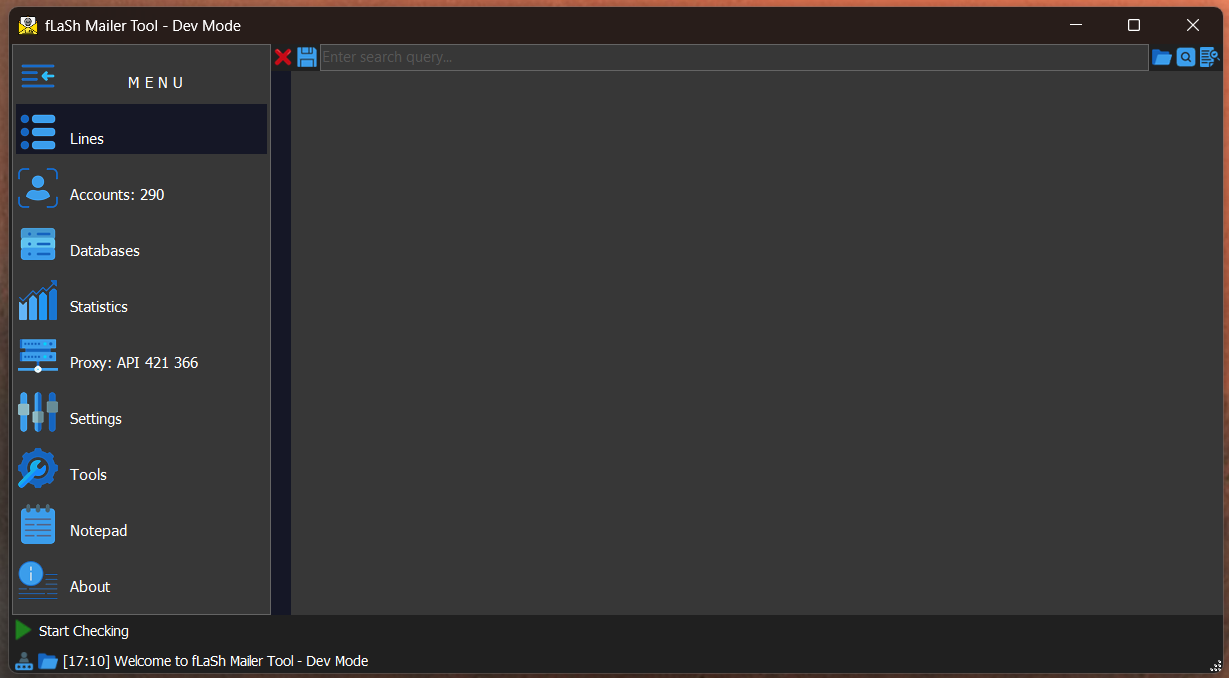
Task: Open the log viewer document-search icon
Action: pyautogui.click(x=1210, y=57)
